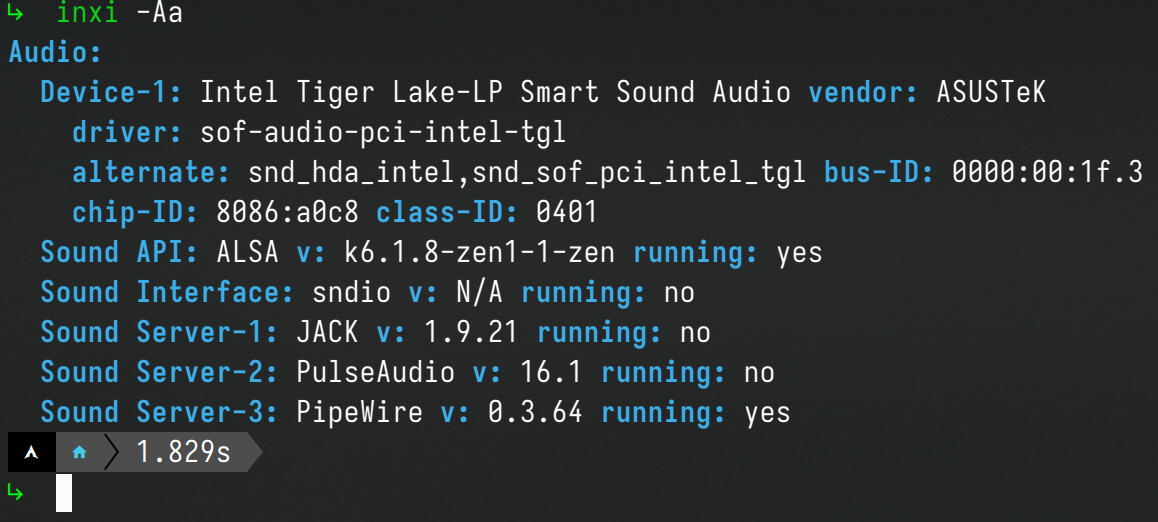Click the Device-1: label
Screen dimensions: 1158x522
(112, 93)
